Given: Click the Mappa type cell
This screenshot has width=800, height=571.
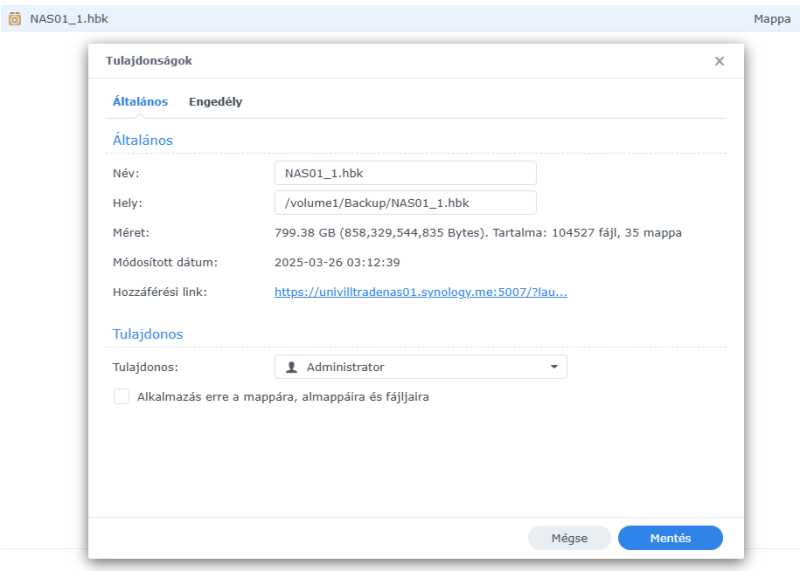Looking at the screenshot, I should 772,19.
